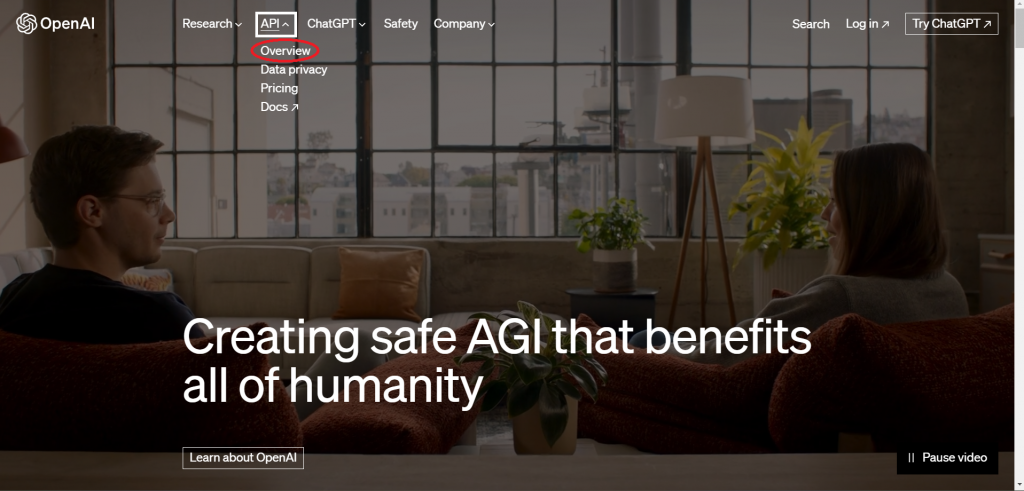The image size is (1024, 491).
Task: Open Pricing in the API menu
Action: 279,88
